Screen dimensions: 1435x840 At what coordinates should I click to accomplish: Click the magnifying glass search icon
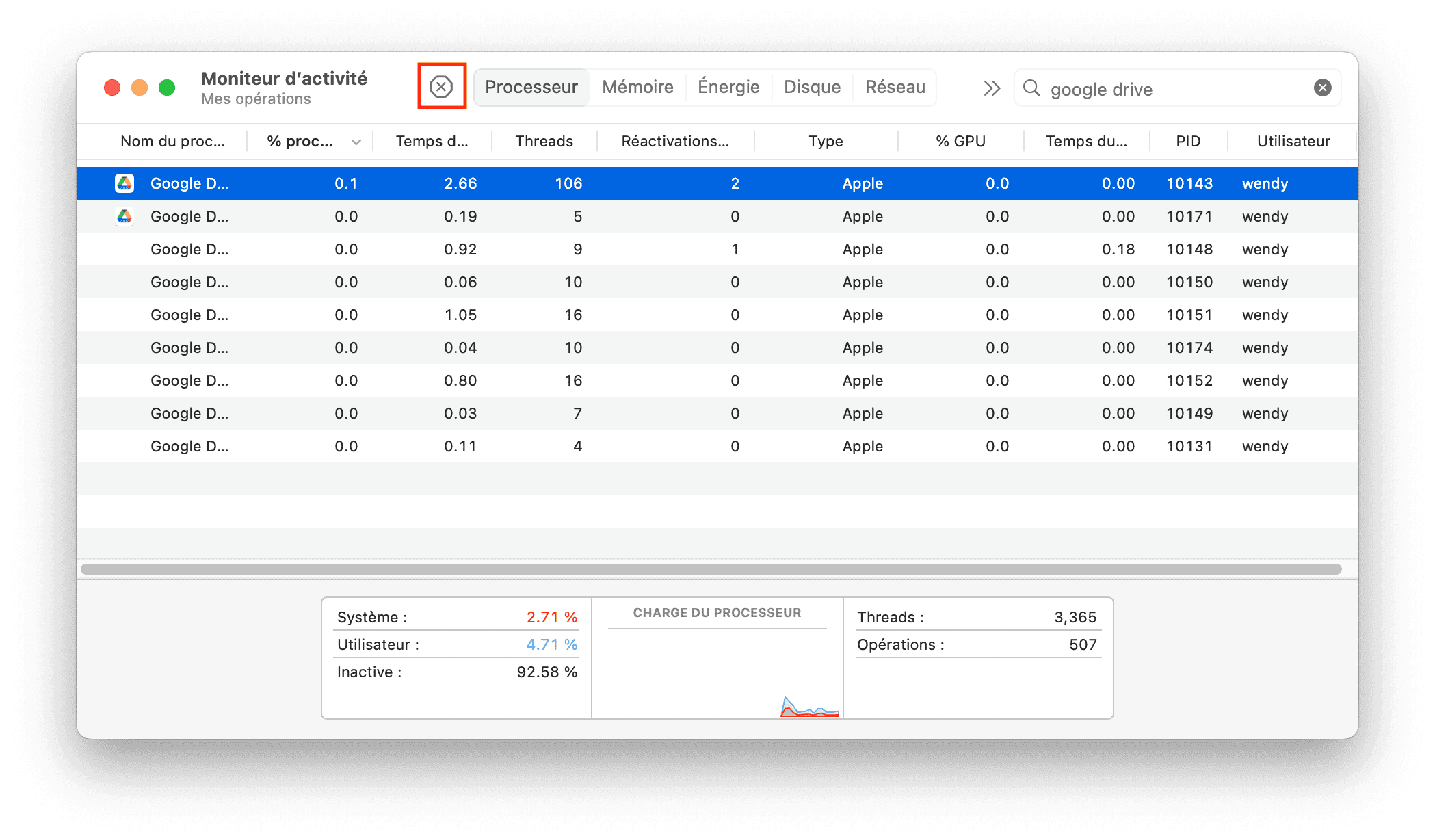pyautogui.click(x=1031, y=88)
